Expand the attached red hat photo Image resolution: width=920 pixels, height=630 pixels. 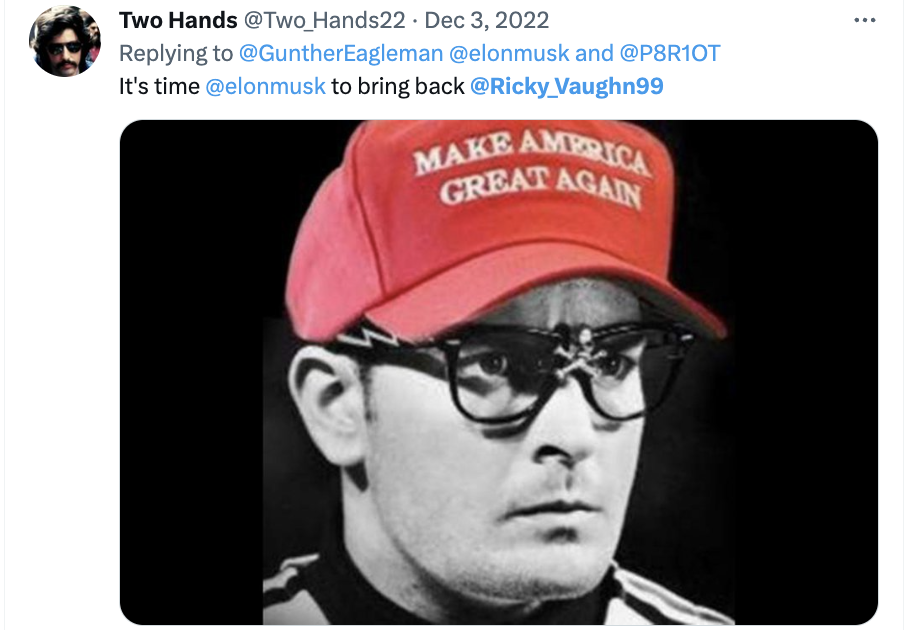499,372
